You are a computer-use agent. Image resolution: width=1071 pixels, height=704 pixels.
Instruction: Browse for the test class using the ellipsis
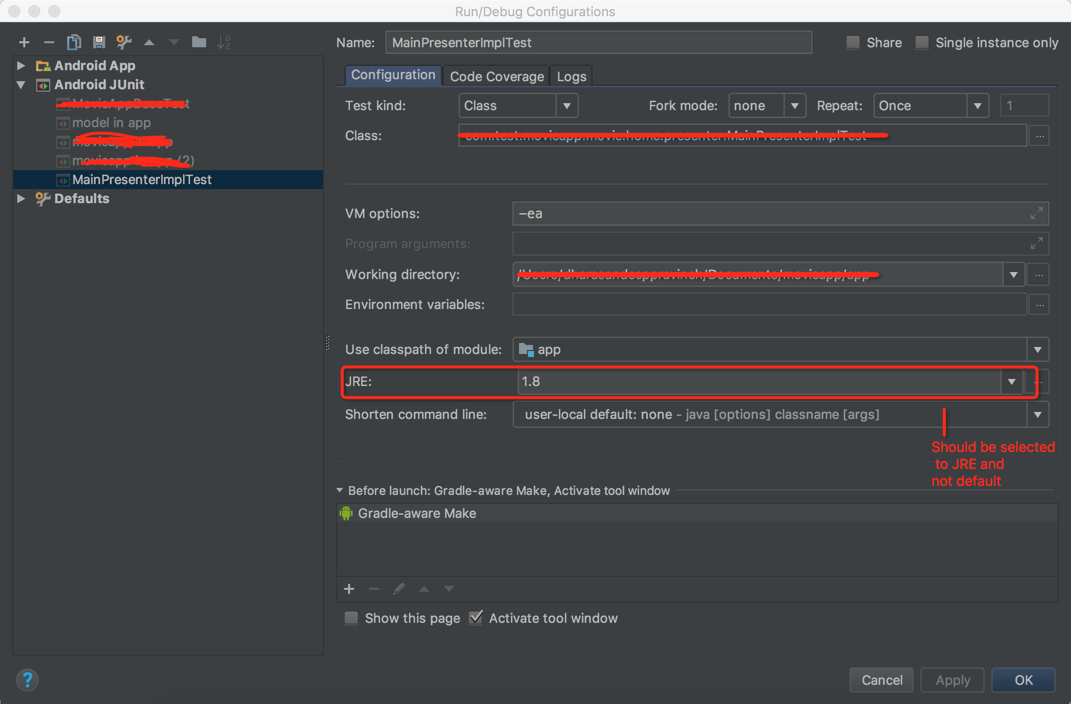(1039, 136)
